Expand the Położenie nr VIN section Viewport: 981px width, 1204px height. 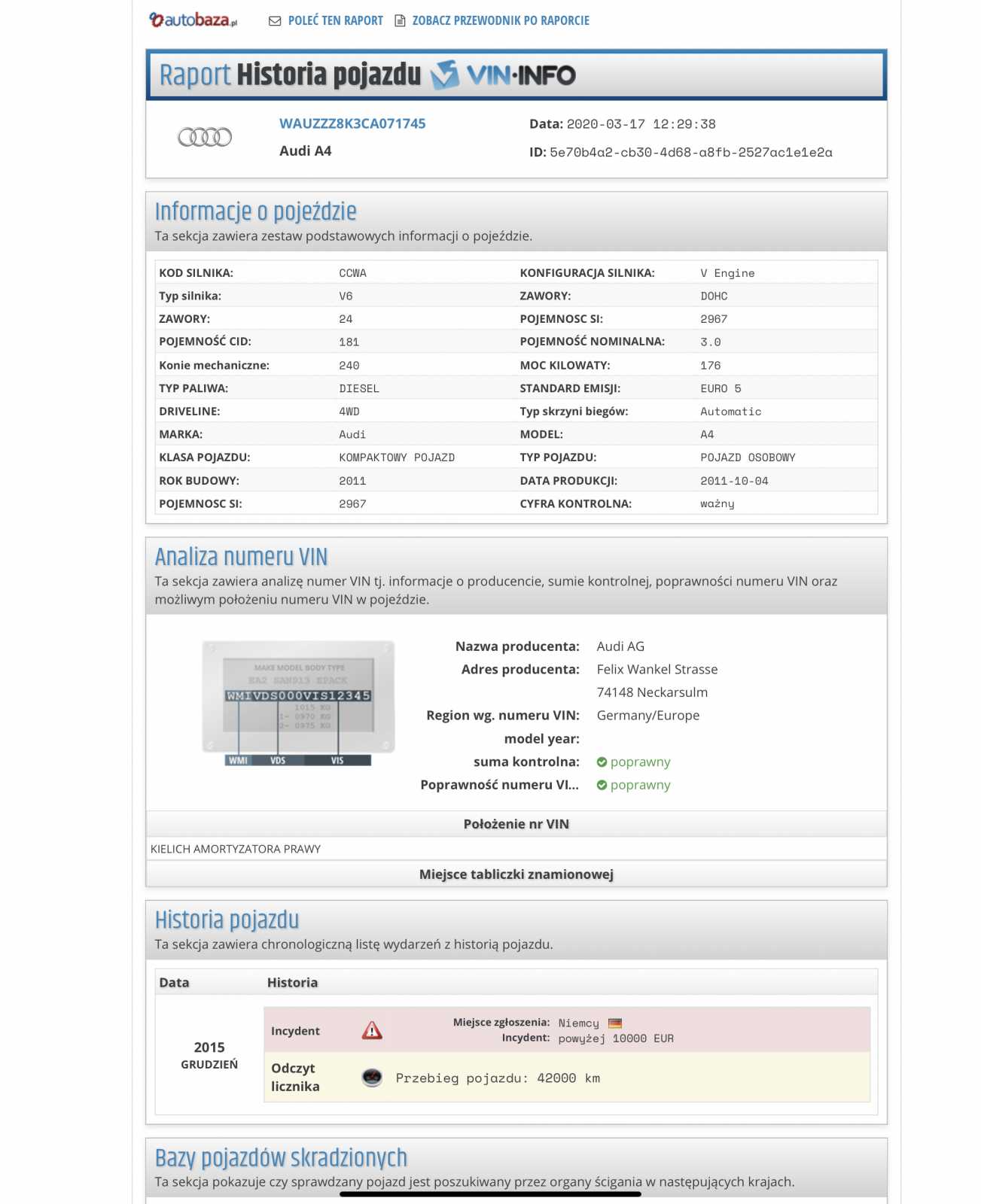tap(516, 824)
